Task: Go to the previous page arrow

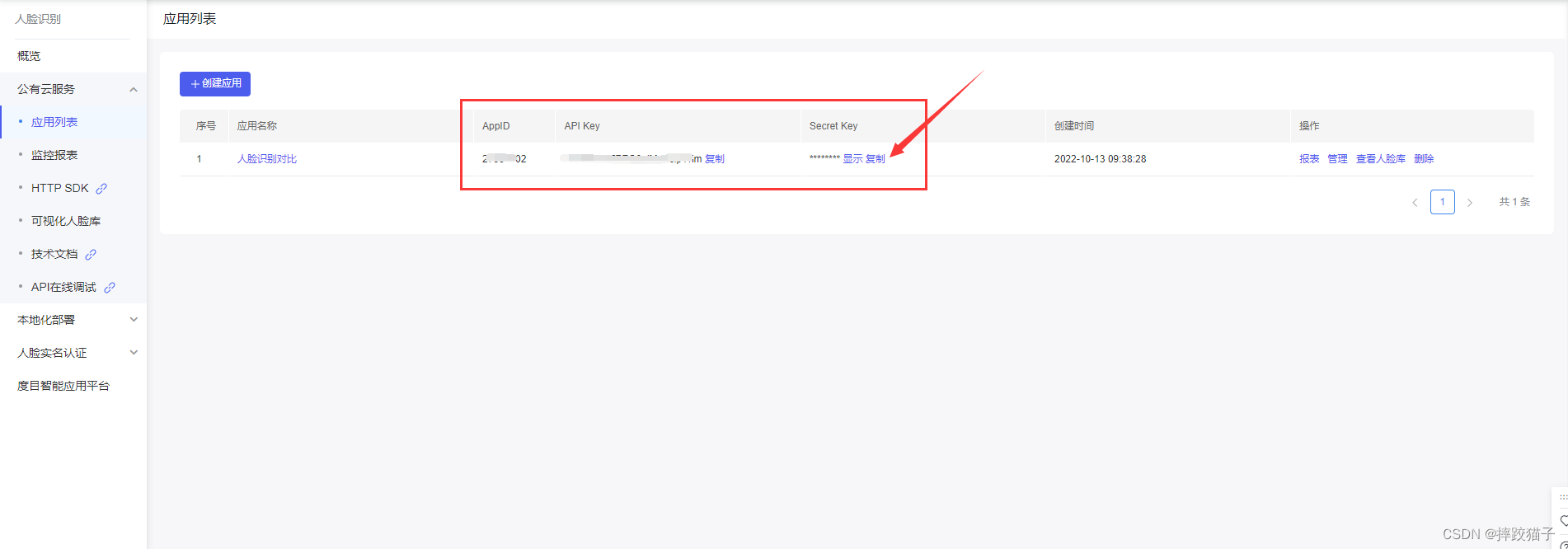Action: click(1415, 203)
